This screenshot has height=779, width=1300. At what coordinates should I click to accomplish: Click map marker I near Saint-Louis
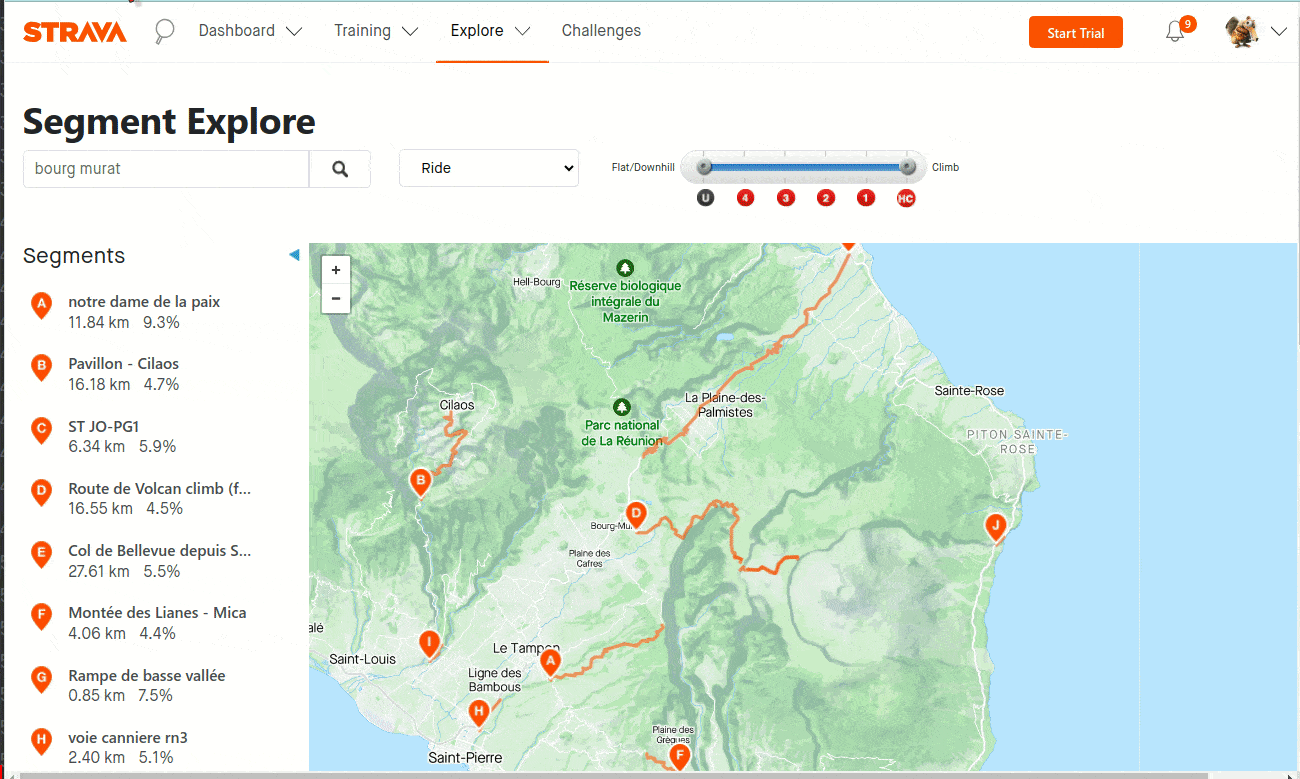point(429,643)
